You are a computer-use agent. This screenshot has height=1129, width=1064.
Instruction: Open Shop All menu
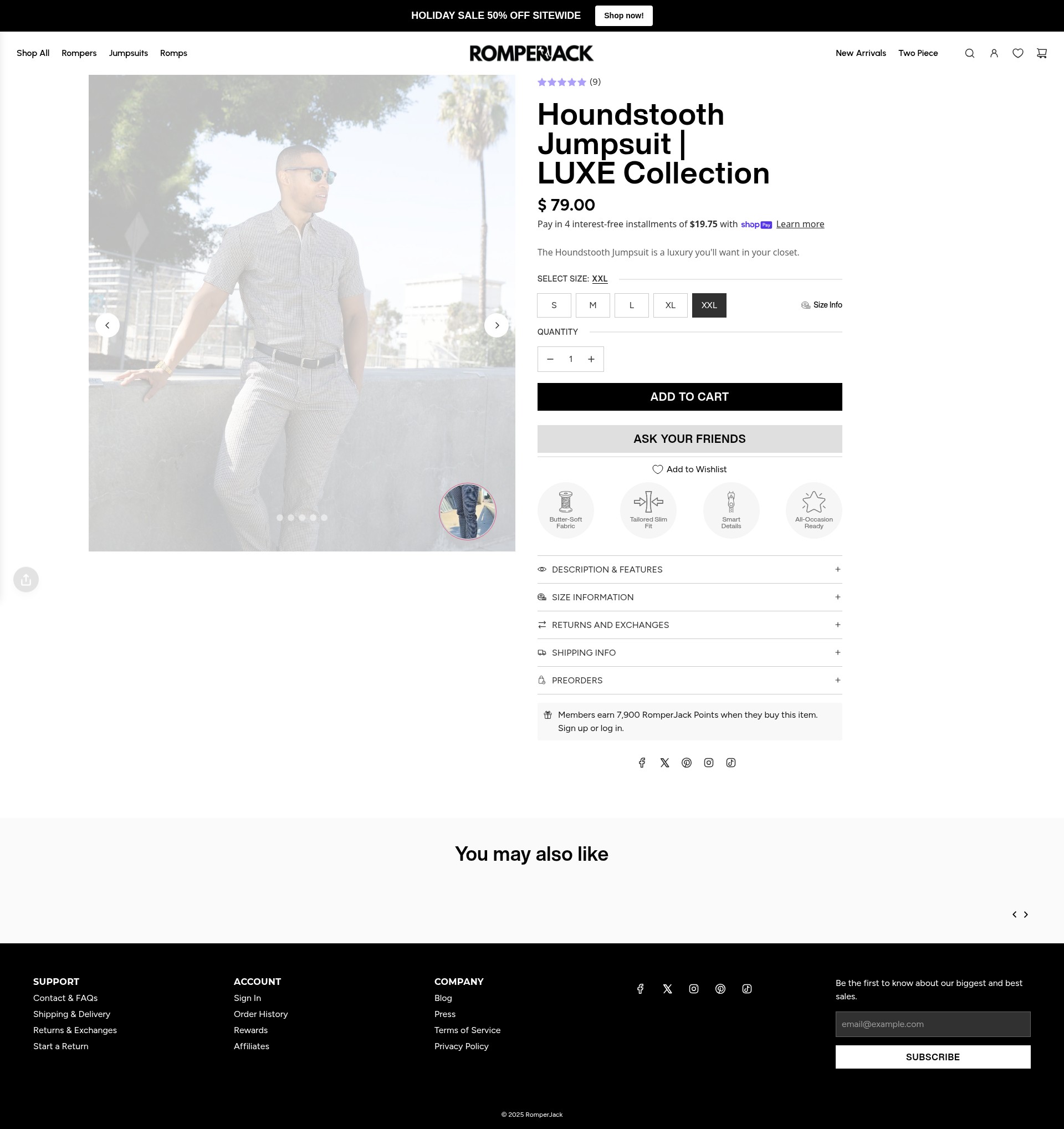click(x=33, y=53)
